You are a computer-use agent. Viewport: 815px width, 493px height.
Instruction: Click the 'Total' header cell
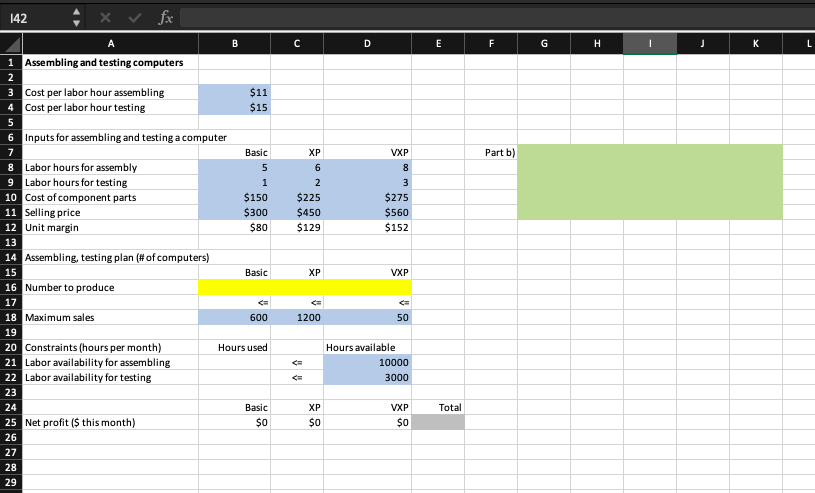[438, 407]
